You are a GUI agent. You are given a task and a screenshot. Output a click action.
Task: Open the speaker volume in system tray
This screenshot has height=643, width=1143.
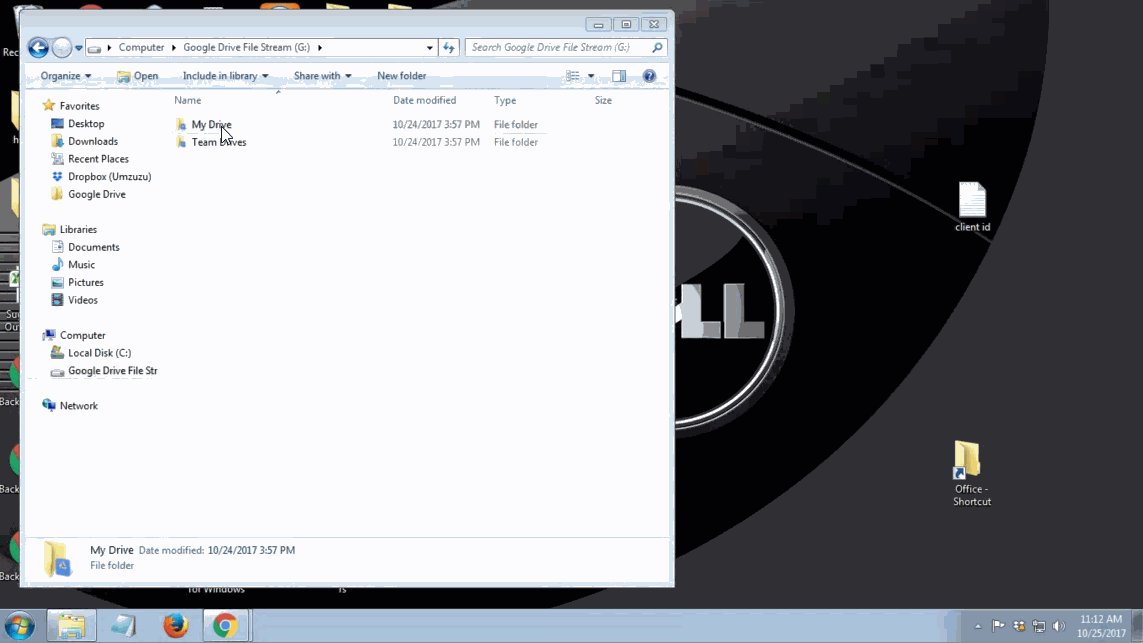1059,625
